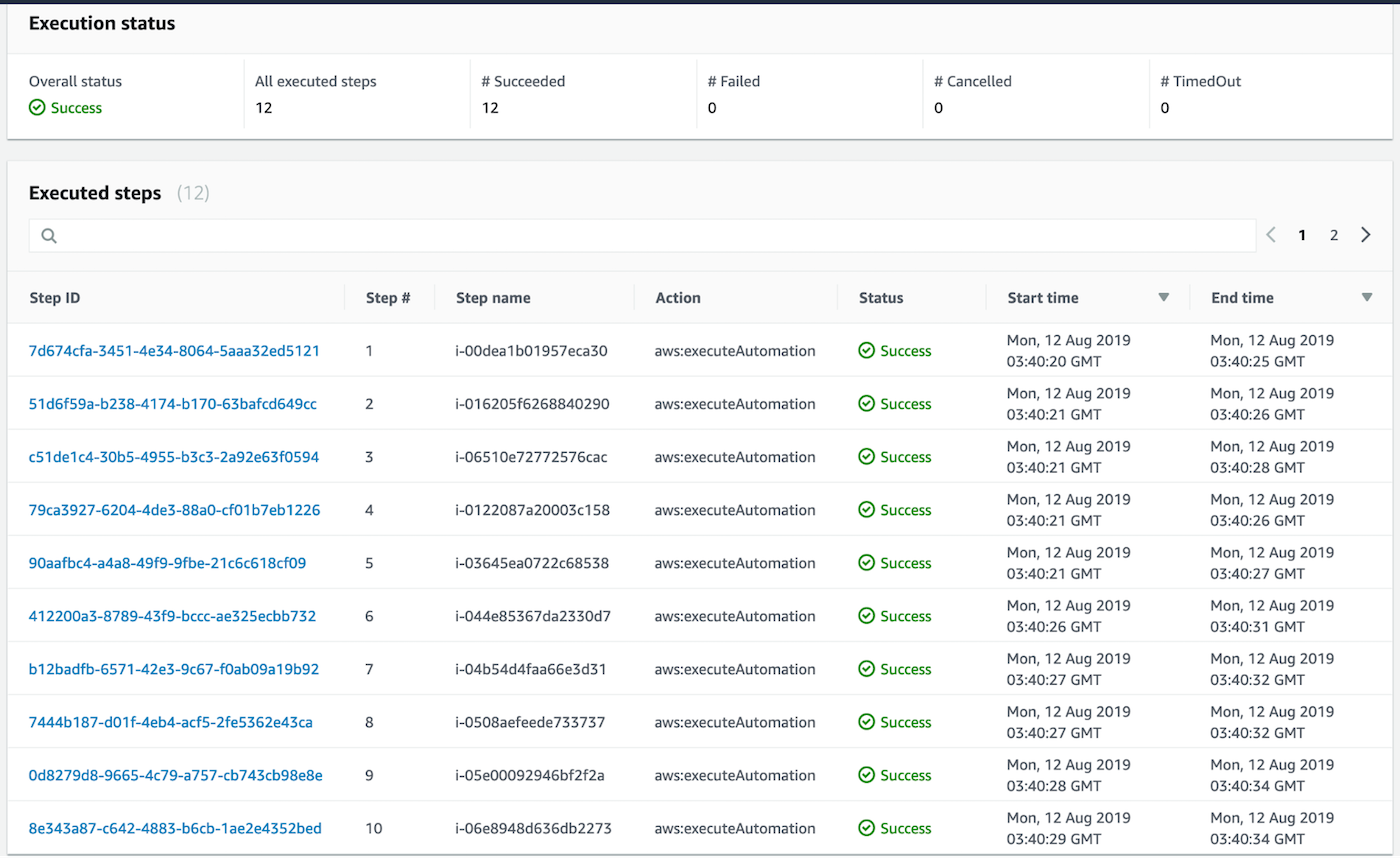Image resolution: width=1400 pixels, height=858 pixels.
Task: Click the Success status icon for step 5
Action: [x=867, y=563]
